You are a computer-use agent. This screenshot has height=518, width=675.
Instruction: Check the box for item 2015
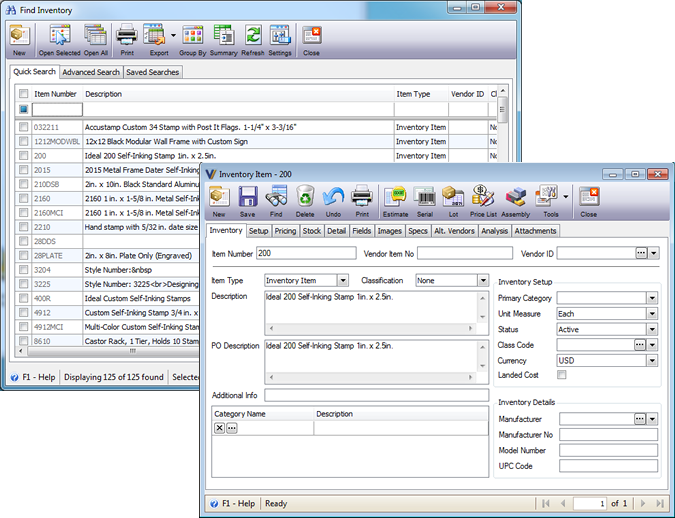24,170
